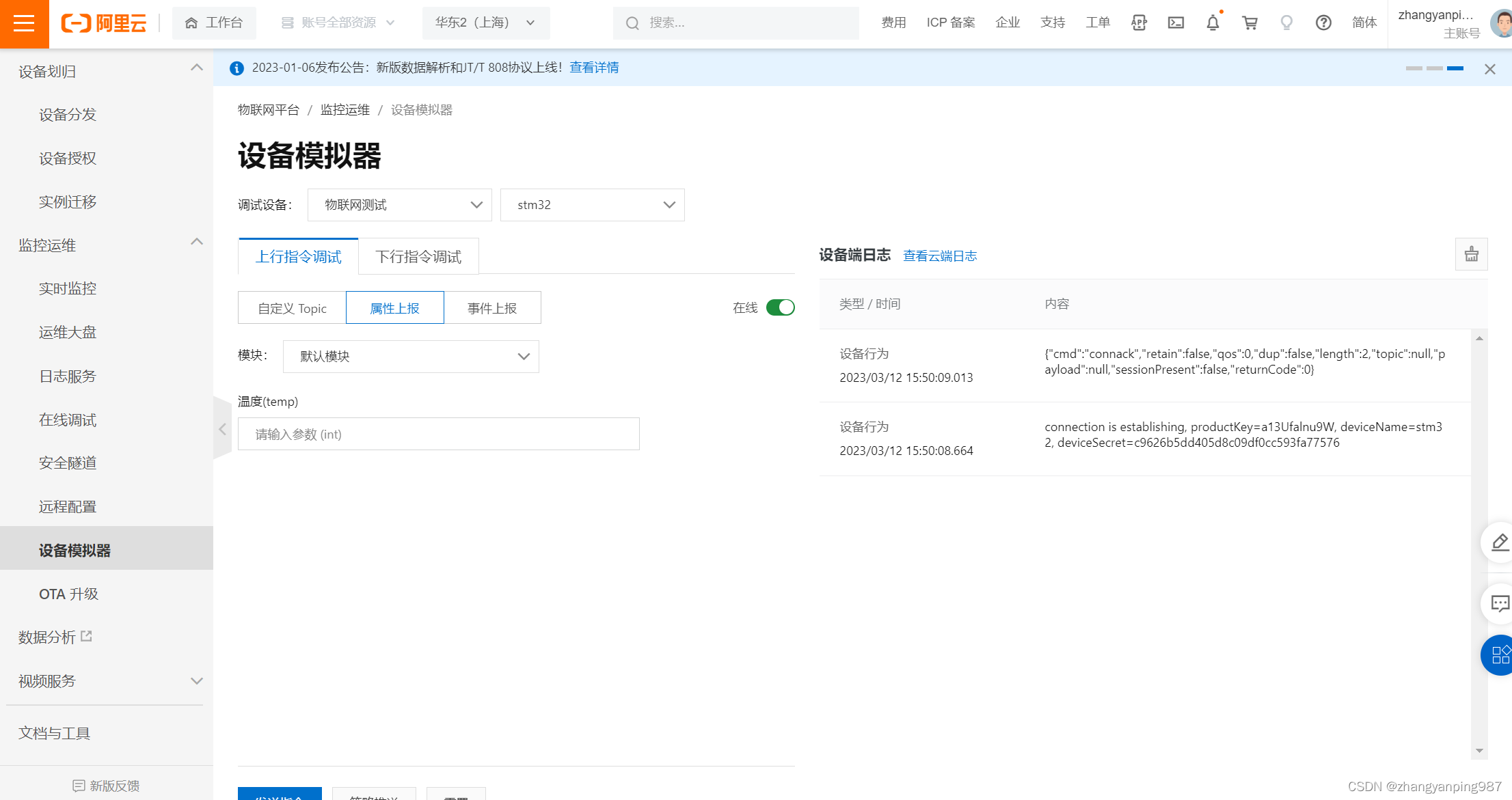Click the notification bell icon
Image resolution: width=1512 pixels, height=800 pixels.
[1213, 23]
